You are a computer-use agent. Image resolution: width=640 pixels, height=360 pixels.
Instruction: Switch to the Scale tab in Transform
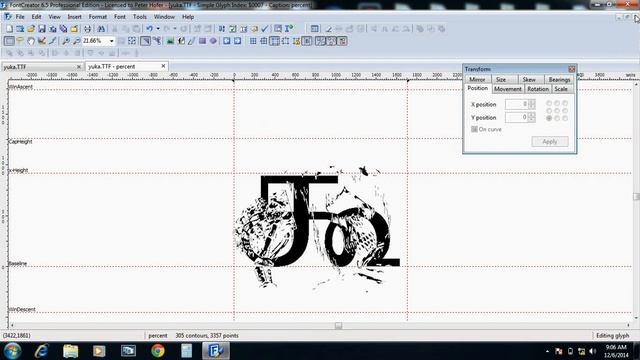coord(561,89)
